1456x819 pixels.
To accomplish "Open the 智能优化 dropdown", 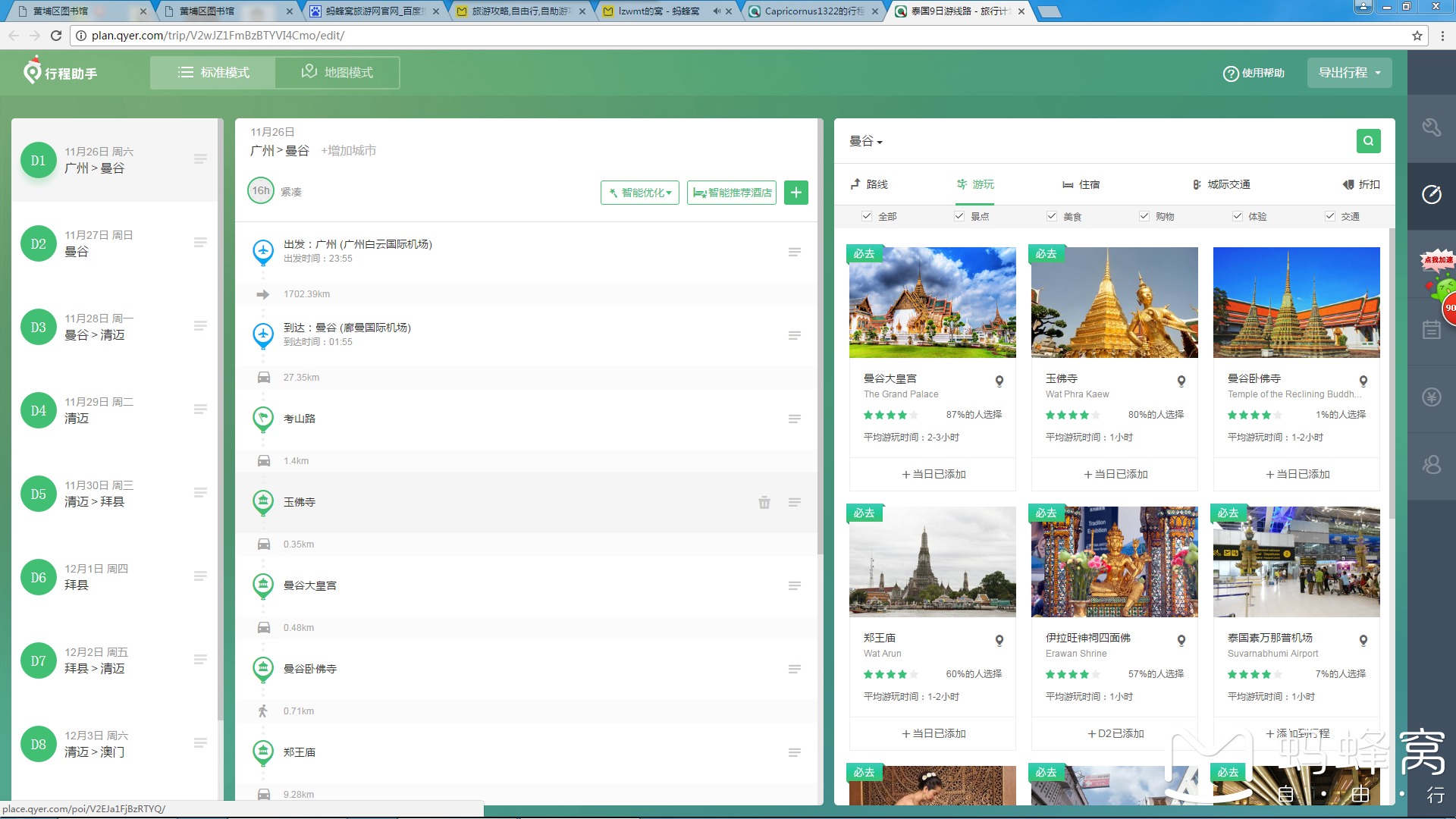I will [640, 193].
